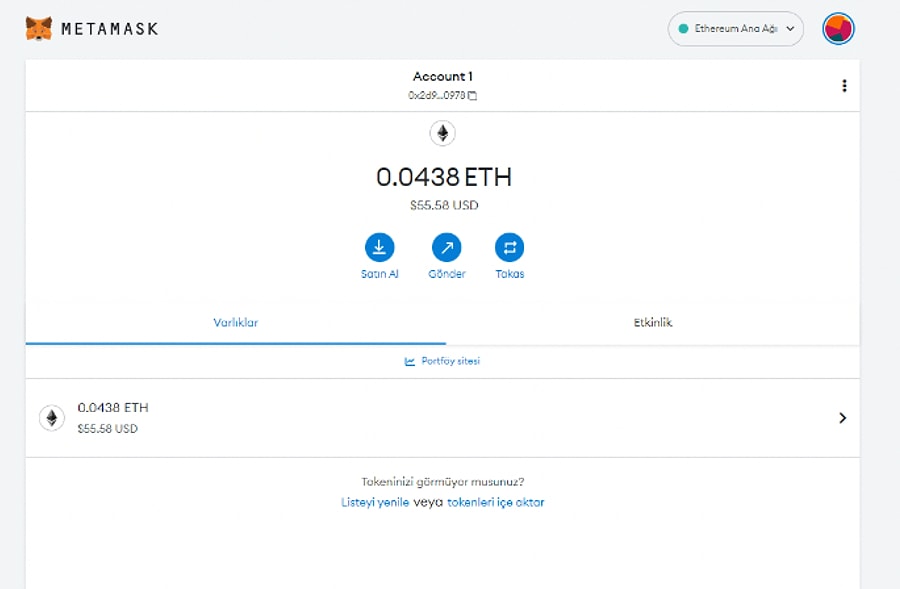Click the Portföy sitesi link
The height and width of the screenshot is (589, 900).
pos(452,362)
